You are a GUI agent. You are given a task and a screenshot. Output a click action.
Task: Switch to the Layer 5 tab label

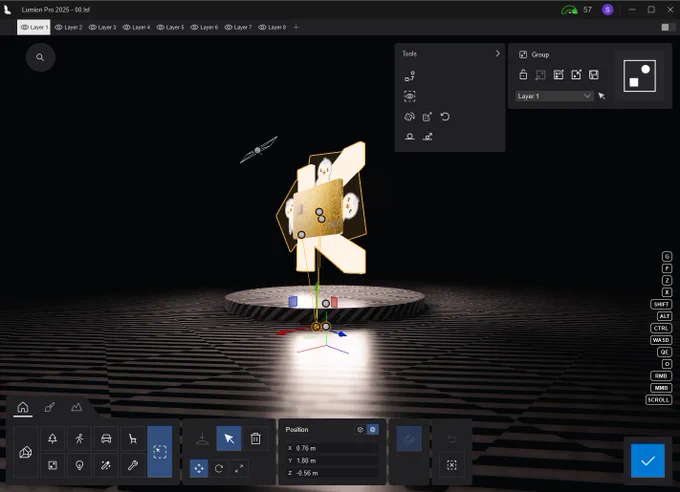pyautogui.click(x=175, y=27)
